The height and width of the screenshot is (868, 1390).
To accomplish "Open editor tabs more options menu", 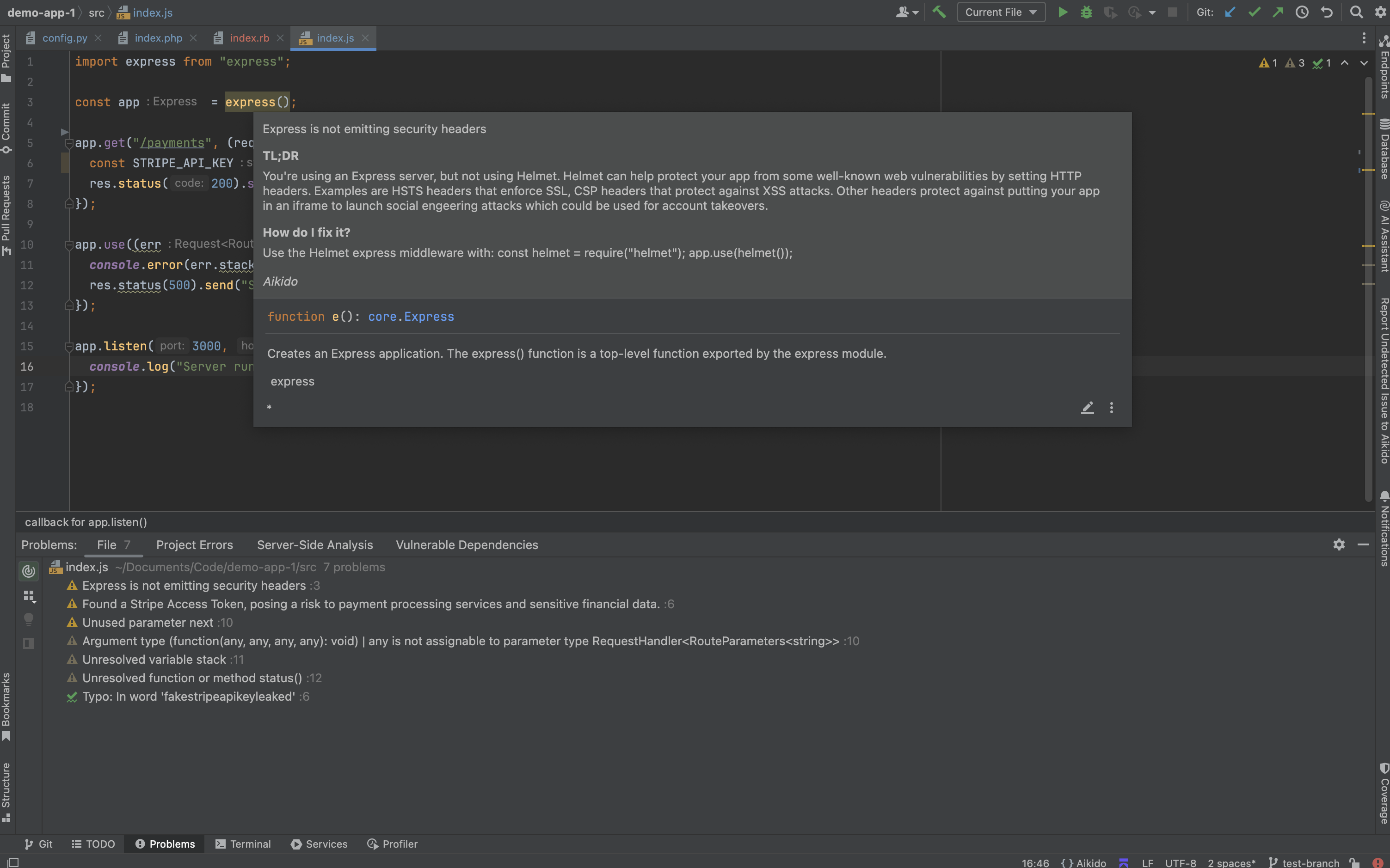I will pos(1364,38).
